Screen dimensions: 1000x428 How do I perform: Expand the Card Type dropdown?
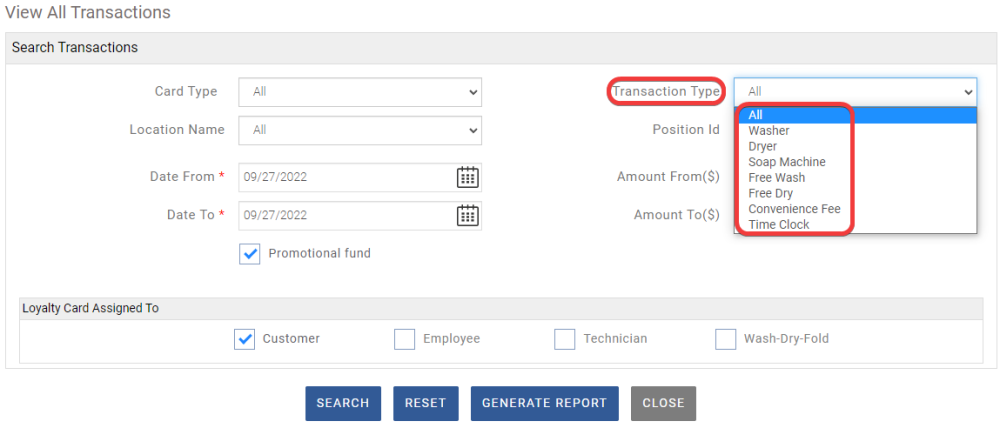click(x=360, y=92)
